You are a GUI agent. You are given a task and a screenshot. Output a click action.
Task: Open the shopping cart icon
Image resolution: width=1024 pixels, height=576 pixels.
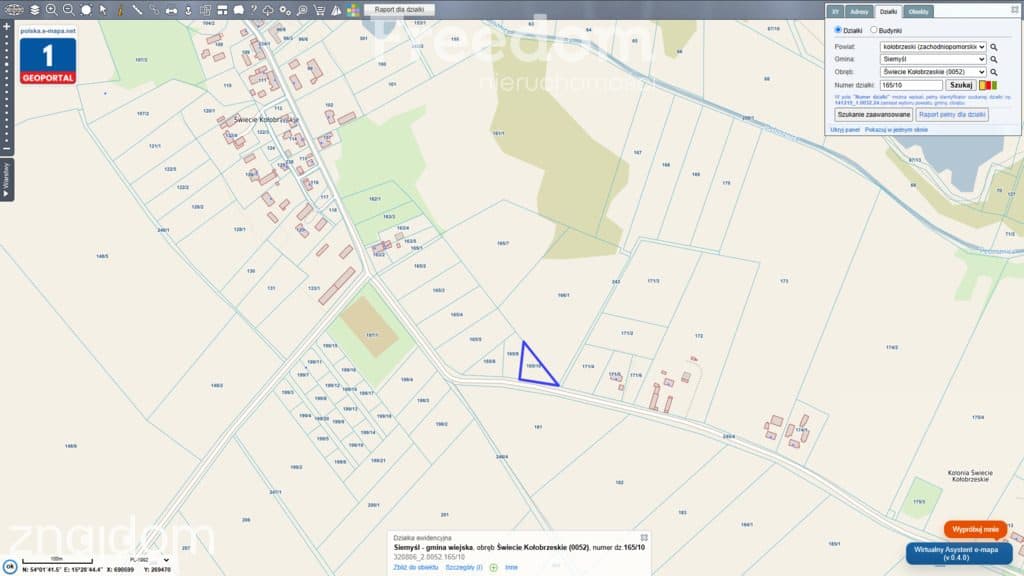pyautogui.click(x=319, y=10)
